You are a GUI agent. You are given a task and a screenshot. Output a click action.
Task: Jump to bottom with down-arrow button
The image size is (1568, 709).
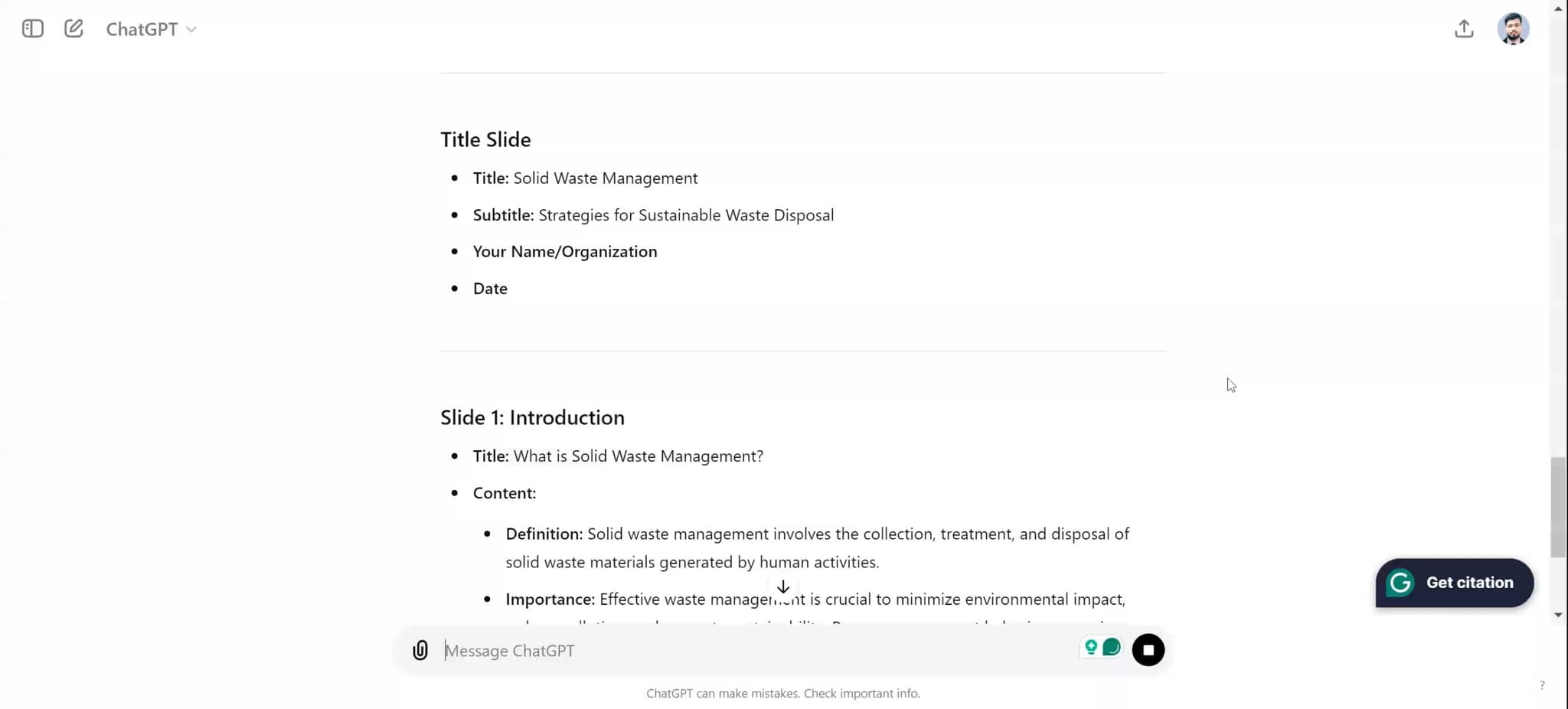pyautogui.click(x=783, y=587)
